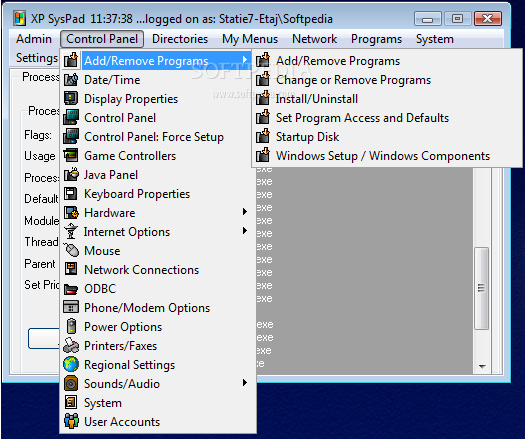Open the System menu in menu bar
525x440 pixels.
434,39
